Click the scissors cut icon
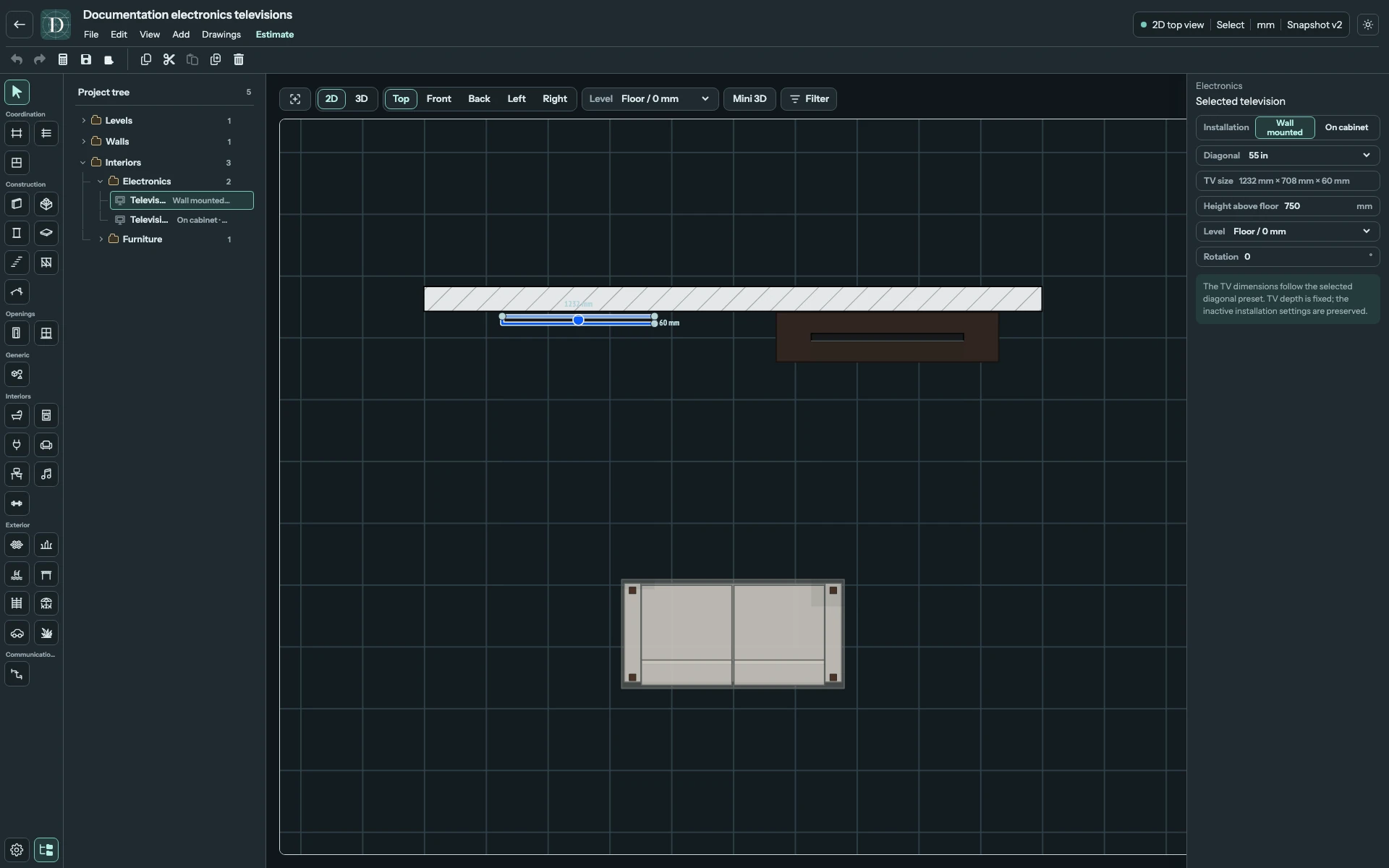The image size is (1389, 868). coord(169,59)
